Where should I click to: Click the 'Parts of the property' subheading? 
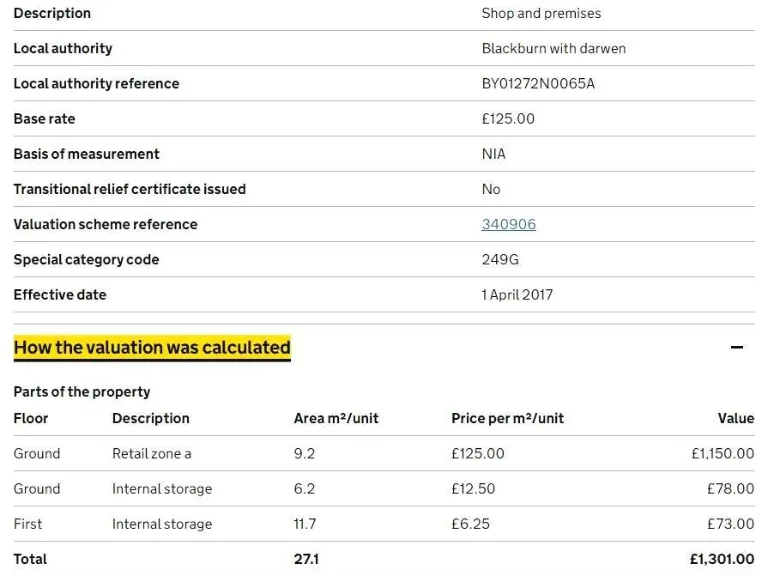tap(82, 392)
